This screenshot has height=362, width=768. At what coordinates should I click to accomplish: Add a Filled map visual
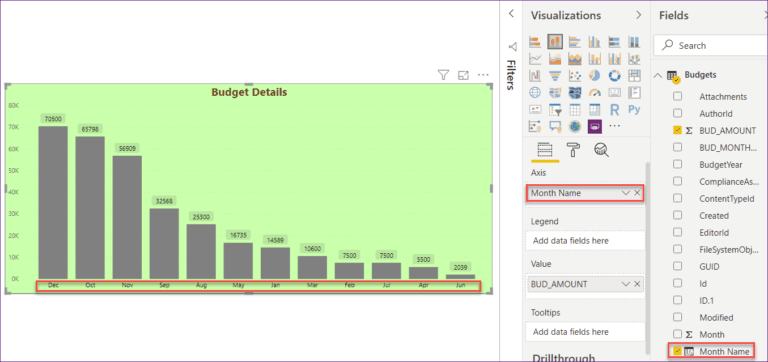point(555,93)
